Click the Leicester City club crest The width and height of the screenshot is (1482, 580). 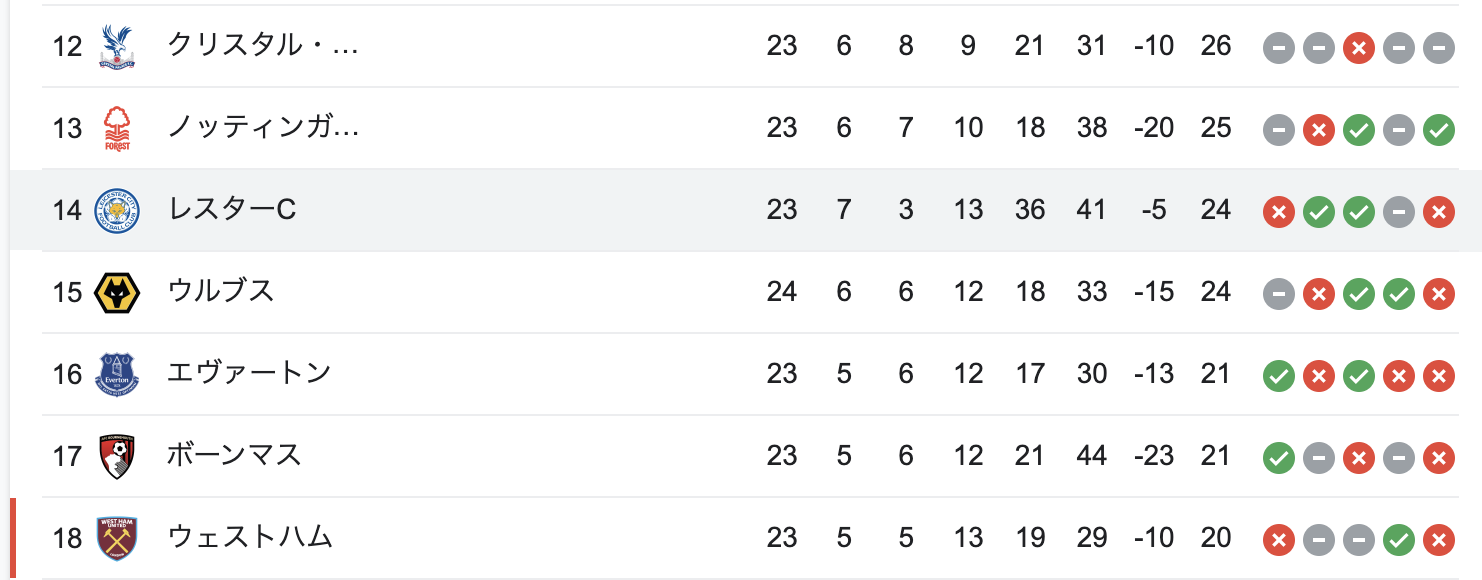tap(117, 210)
